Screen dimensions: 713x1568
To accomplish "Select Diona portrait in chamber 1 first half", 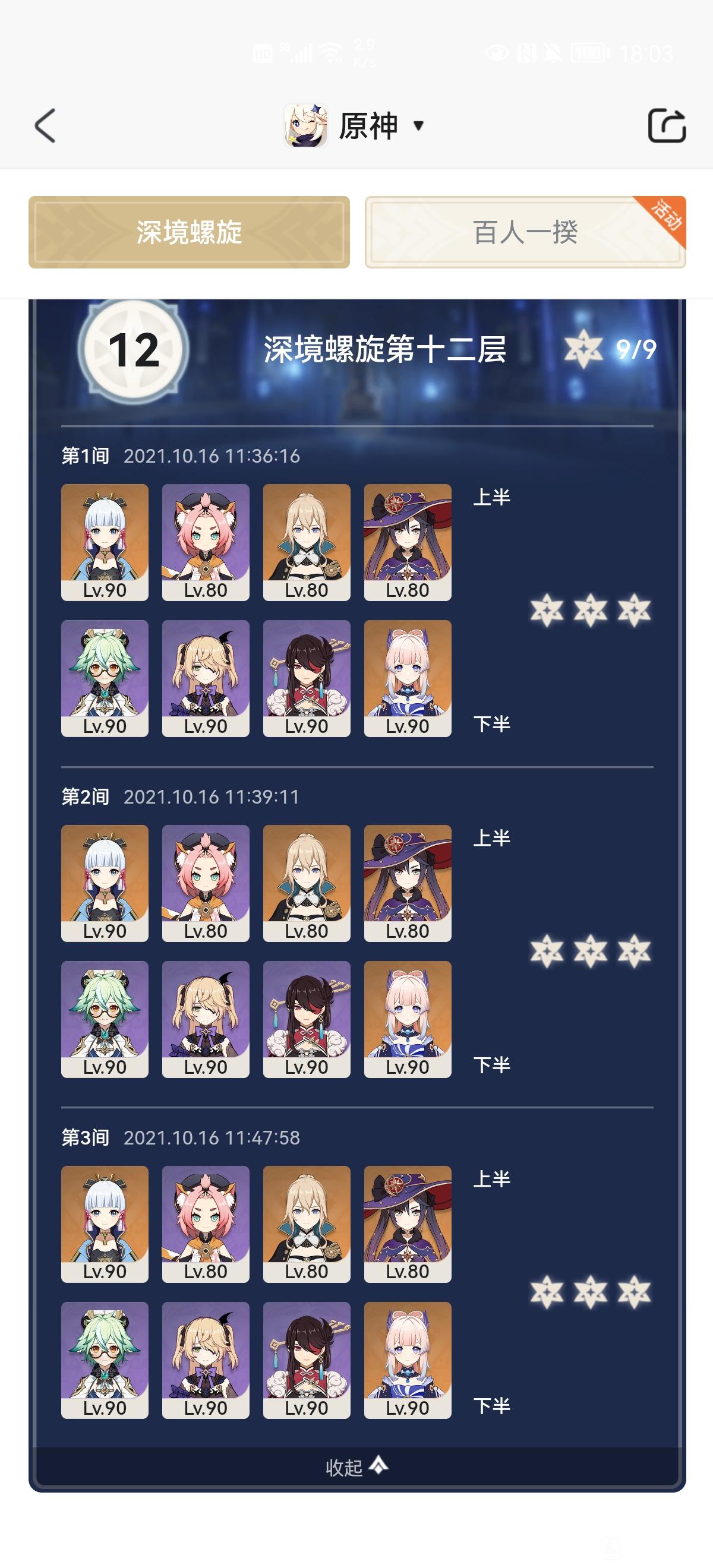I will [x=206, y=542].
